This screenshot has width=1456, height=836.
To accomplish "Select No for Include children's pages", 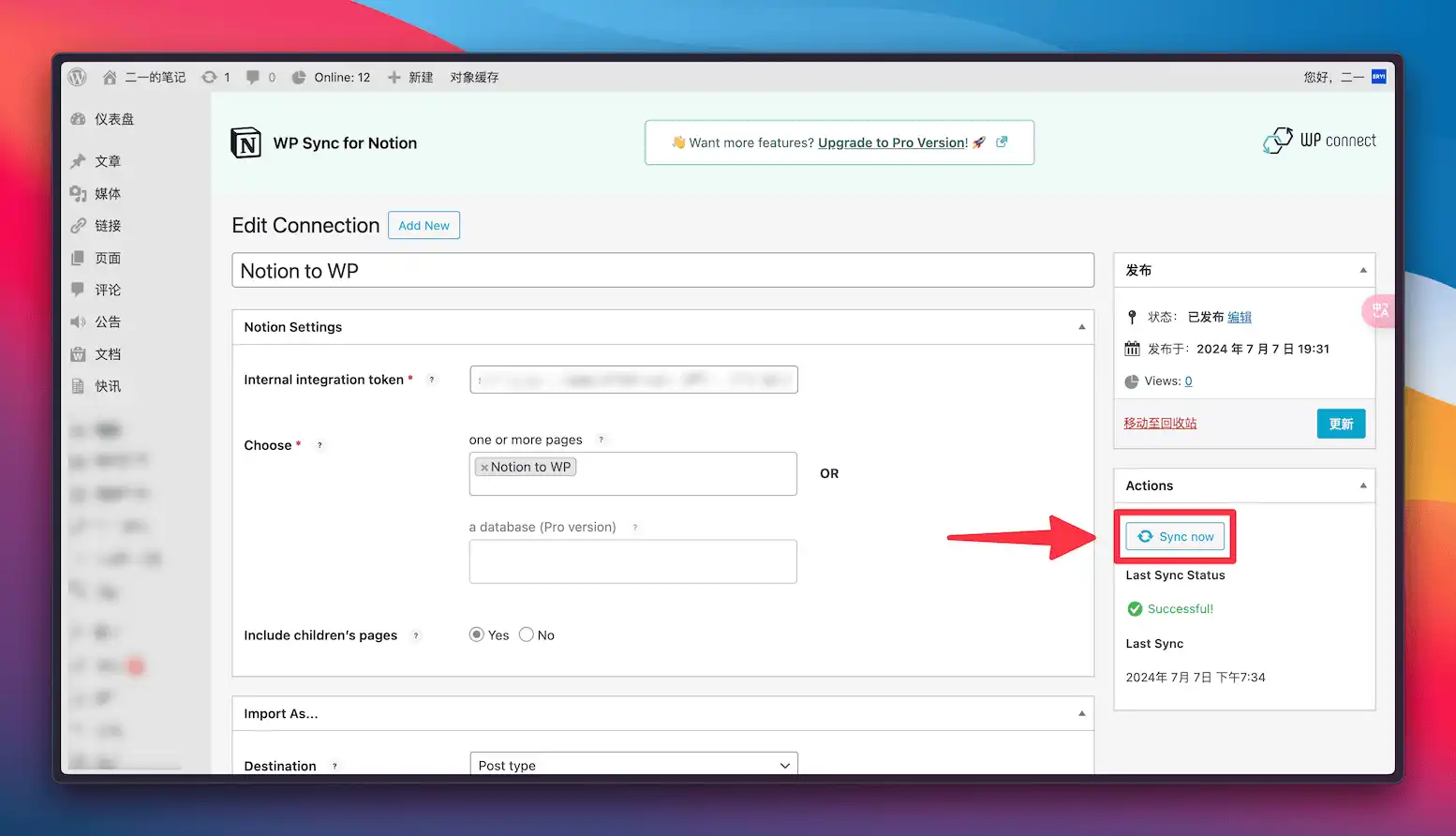I will [x=527, y=635].
